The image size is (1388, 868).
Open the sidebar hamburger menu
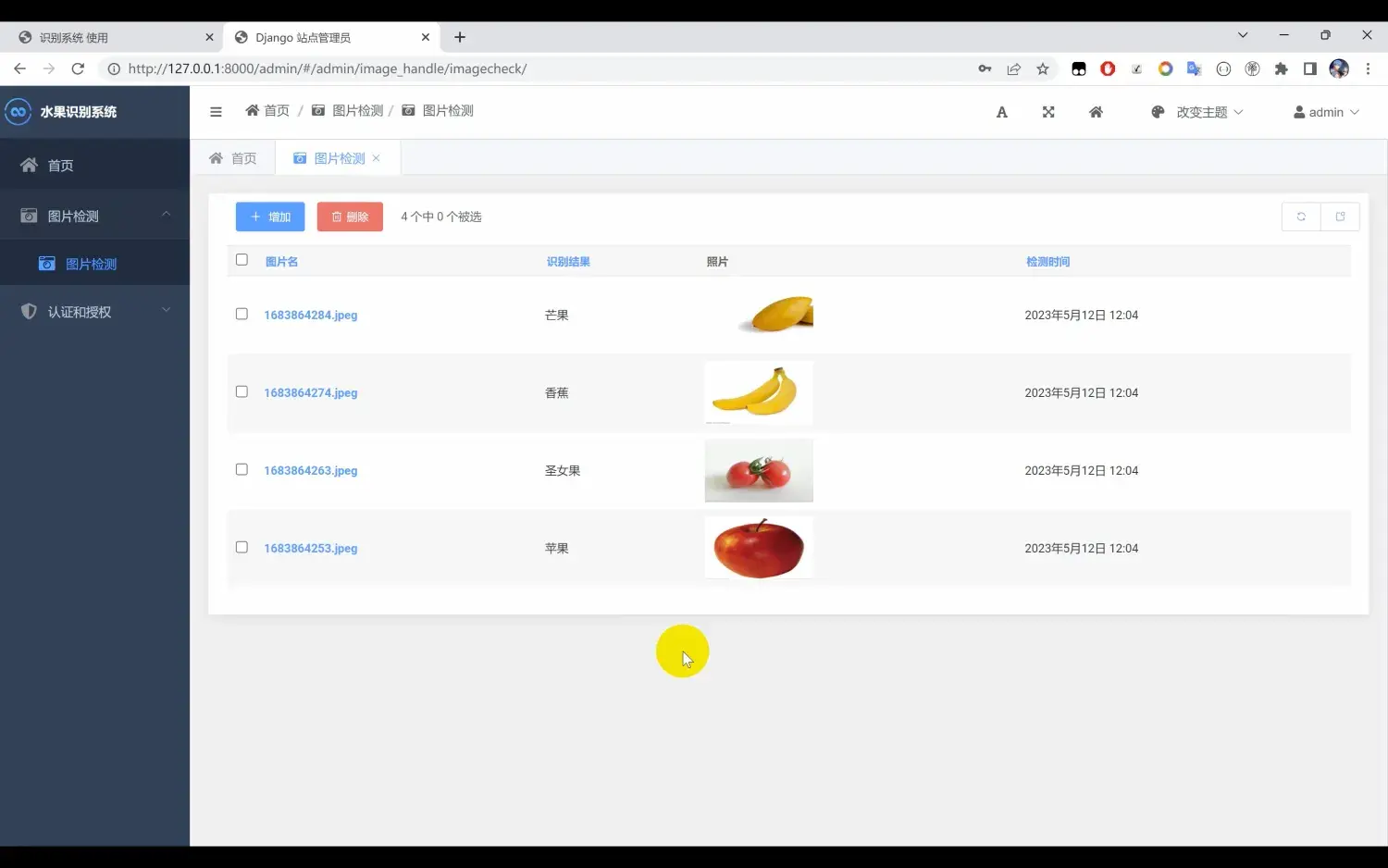point(216,111)
